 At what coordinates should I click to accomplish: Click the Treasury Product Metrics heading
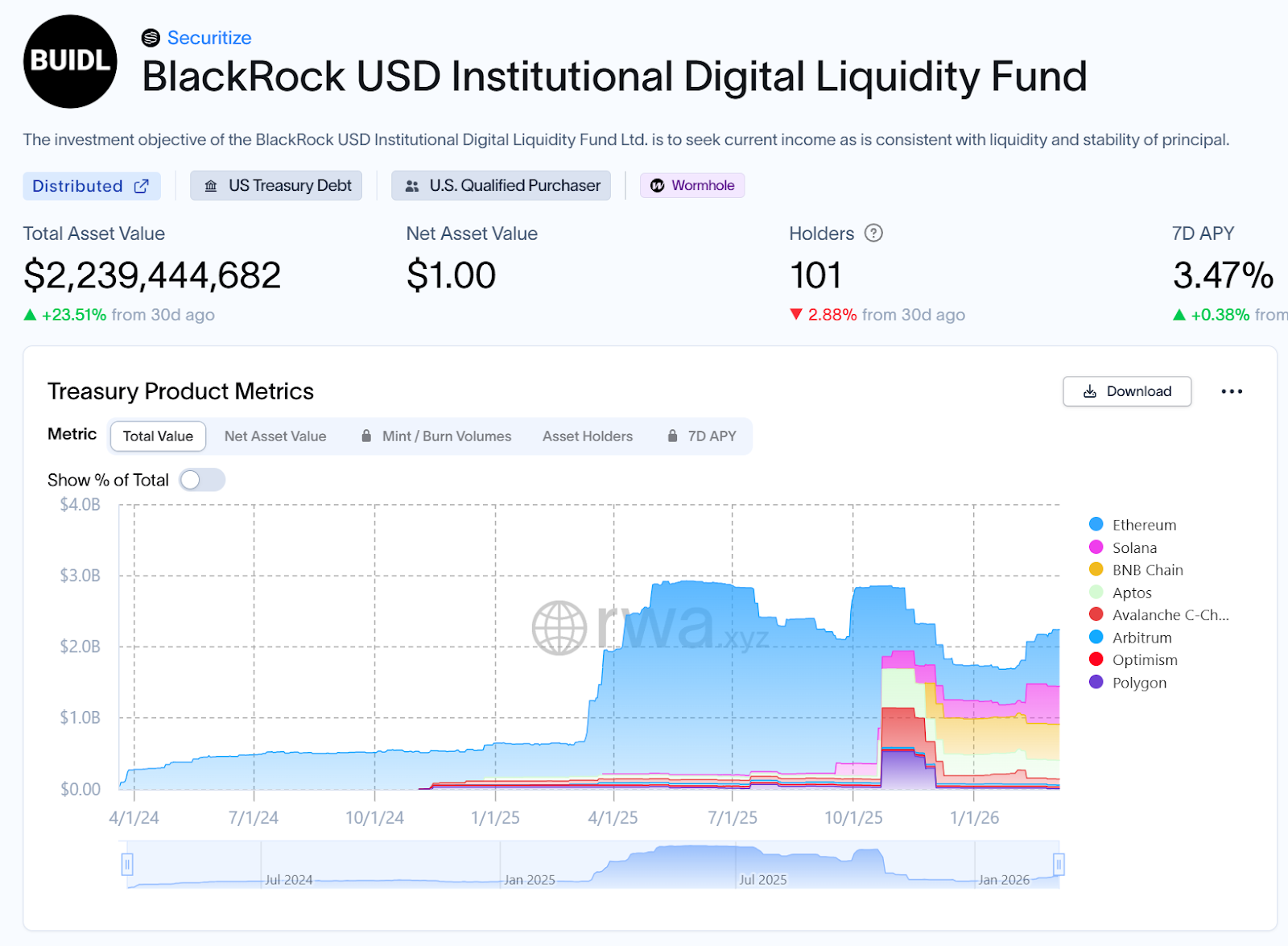pyautogui.click(x=180, y=391)
